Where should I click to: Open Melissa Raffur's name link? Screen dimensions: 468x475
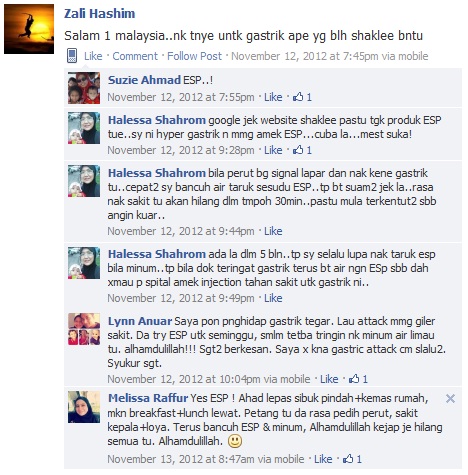coord(148,398)
